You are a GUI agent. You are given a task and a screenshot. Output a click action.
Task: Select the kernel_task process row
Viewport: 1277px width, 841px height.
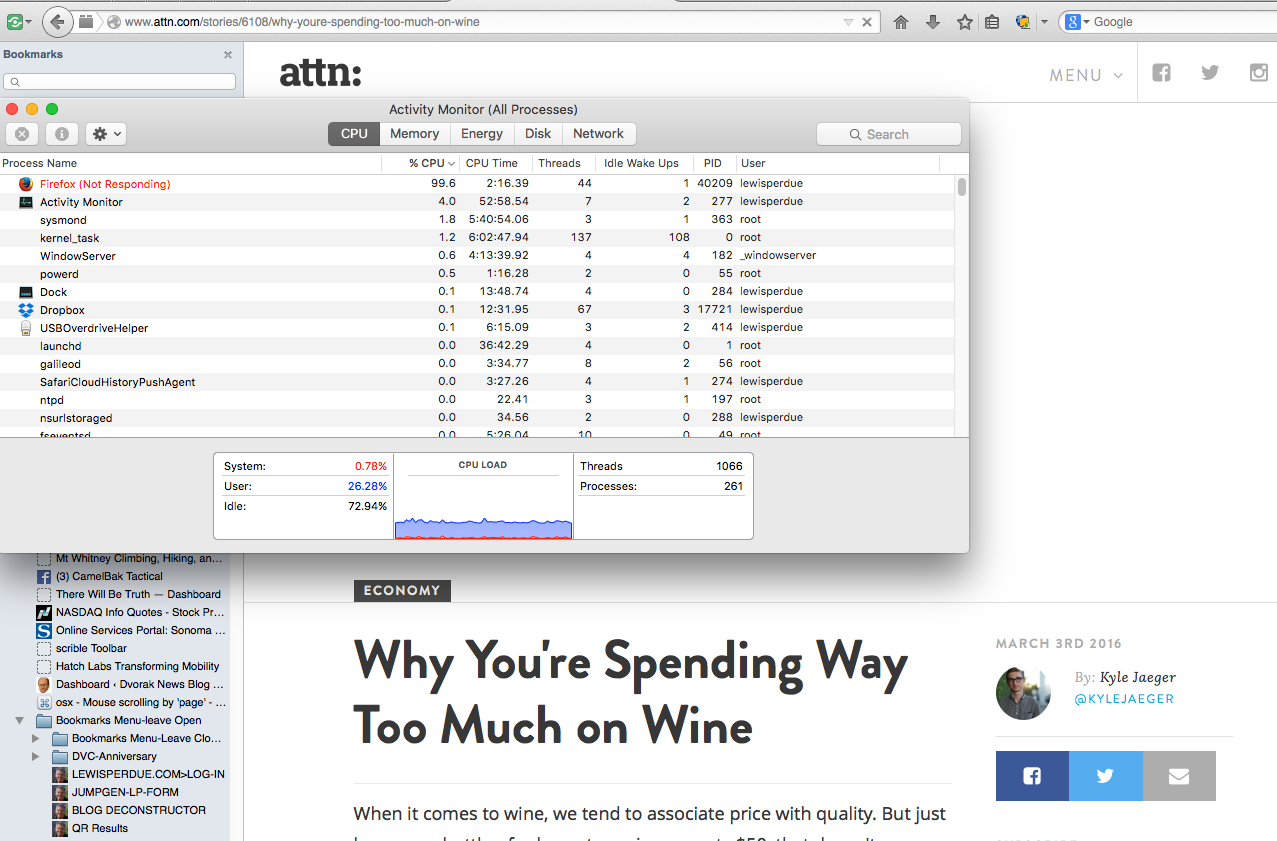pos(478,238)
